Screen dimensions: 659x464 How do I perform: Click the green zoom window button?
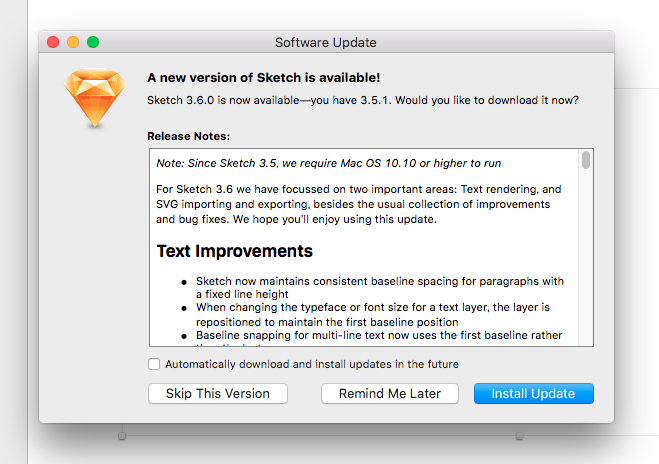pos(93,42)
